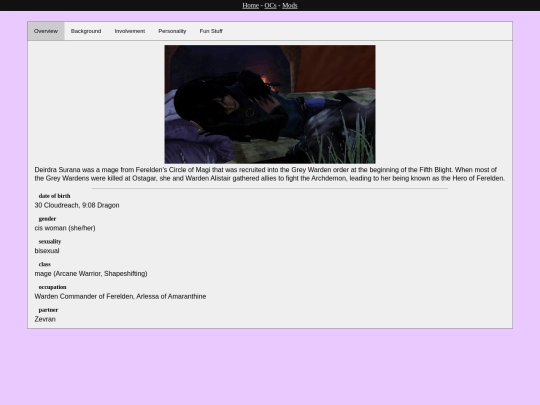Click the class heading label
Image resolution: width=540 pixels, height=405 pixels.
click(x=45, y=264)
